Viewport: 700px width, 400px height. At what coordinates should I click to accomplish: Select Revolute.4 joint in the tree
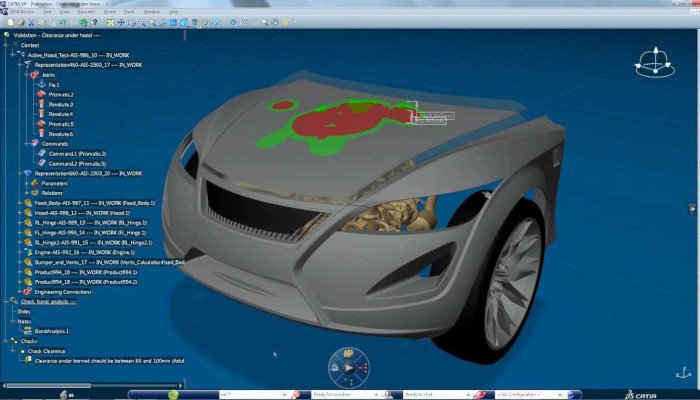(60, 114)
